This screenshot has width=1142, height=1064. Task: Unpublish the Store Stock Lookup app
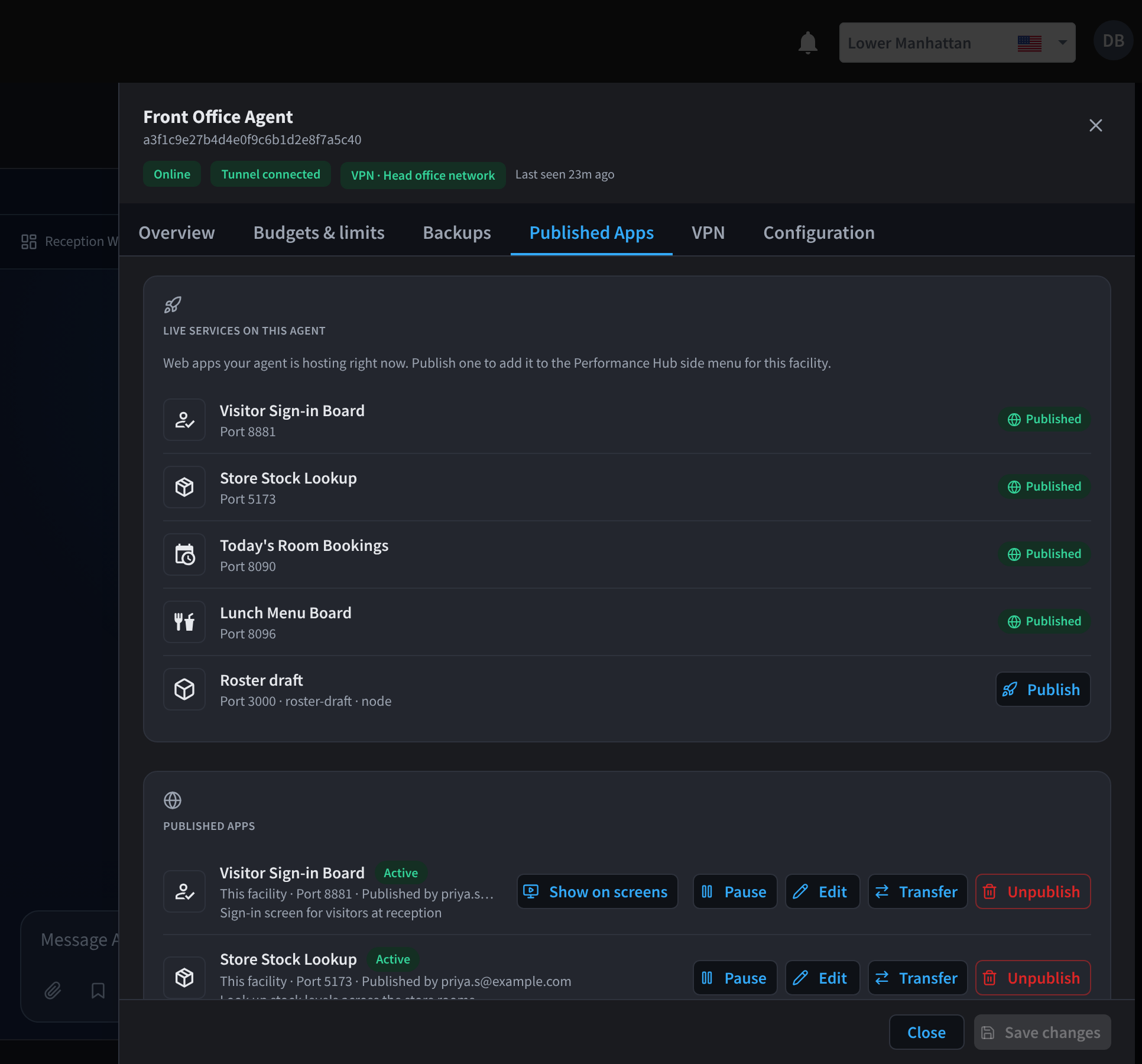pyautogui.click(x=1033, y=978)
